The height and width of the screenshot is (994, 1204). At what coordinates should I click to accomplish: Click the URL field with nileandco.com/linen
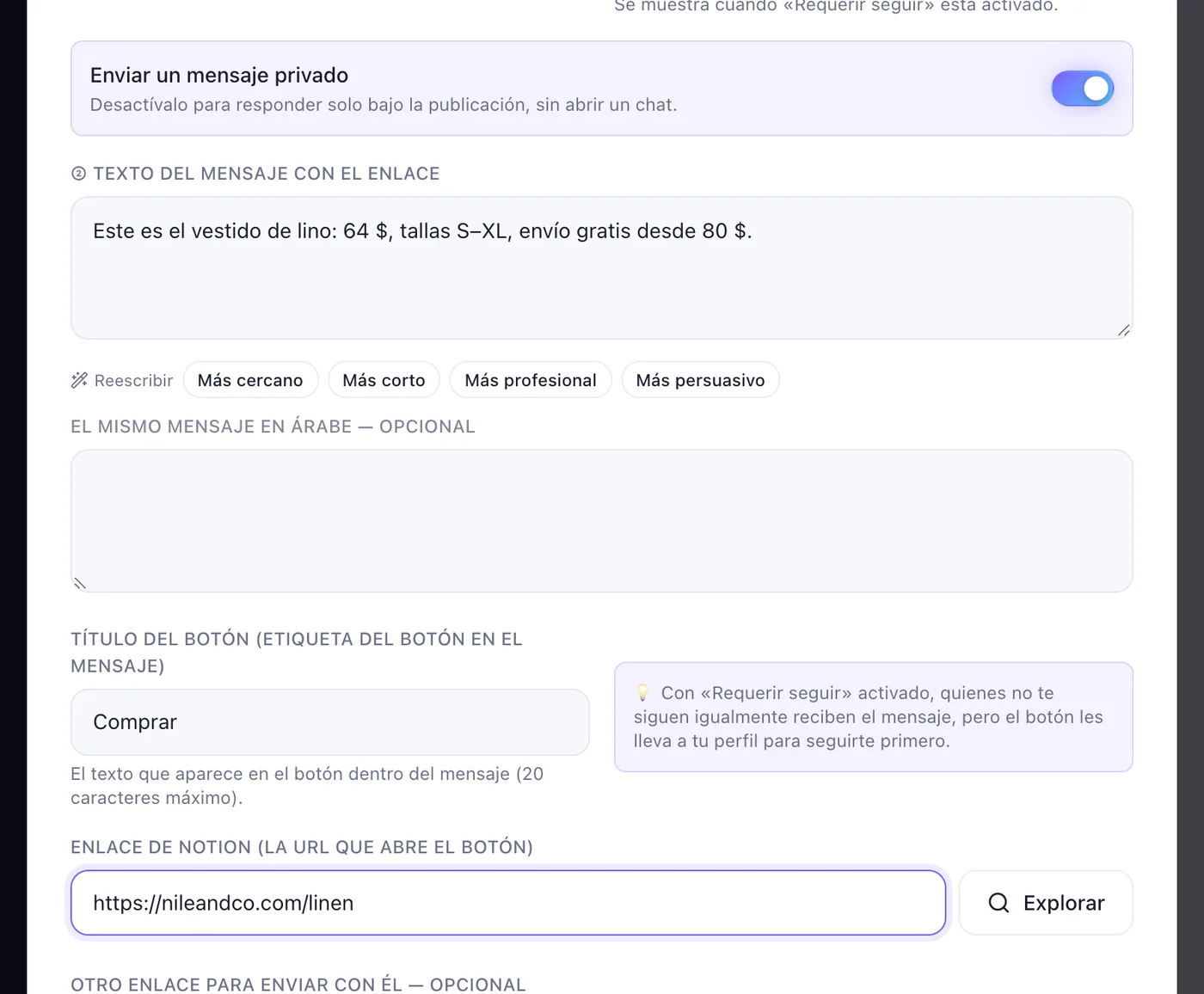point(508,903)
